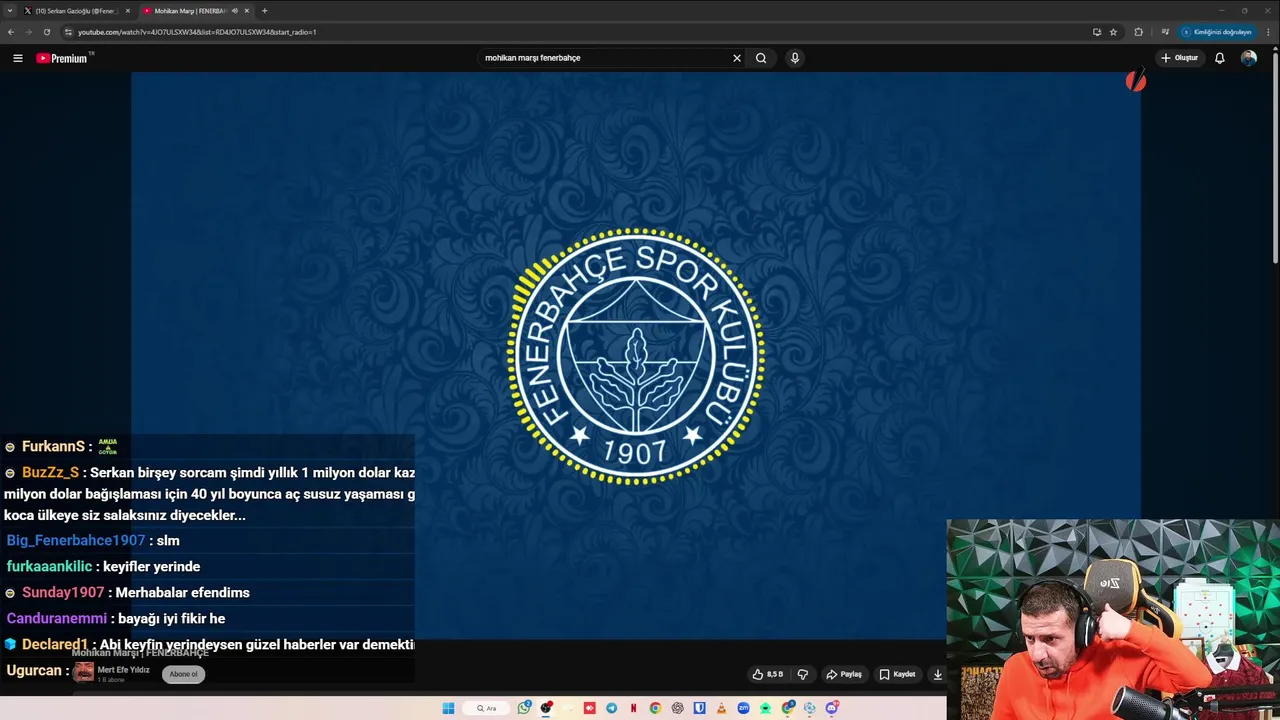Open Discord from the taskbar
This screenshot has height=720, width=1280.
[x=832, y=708]
